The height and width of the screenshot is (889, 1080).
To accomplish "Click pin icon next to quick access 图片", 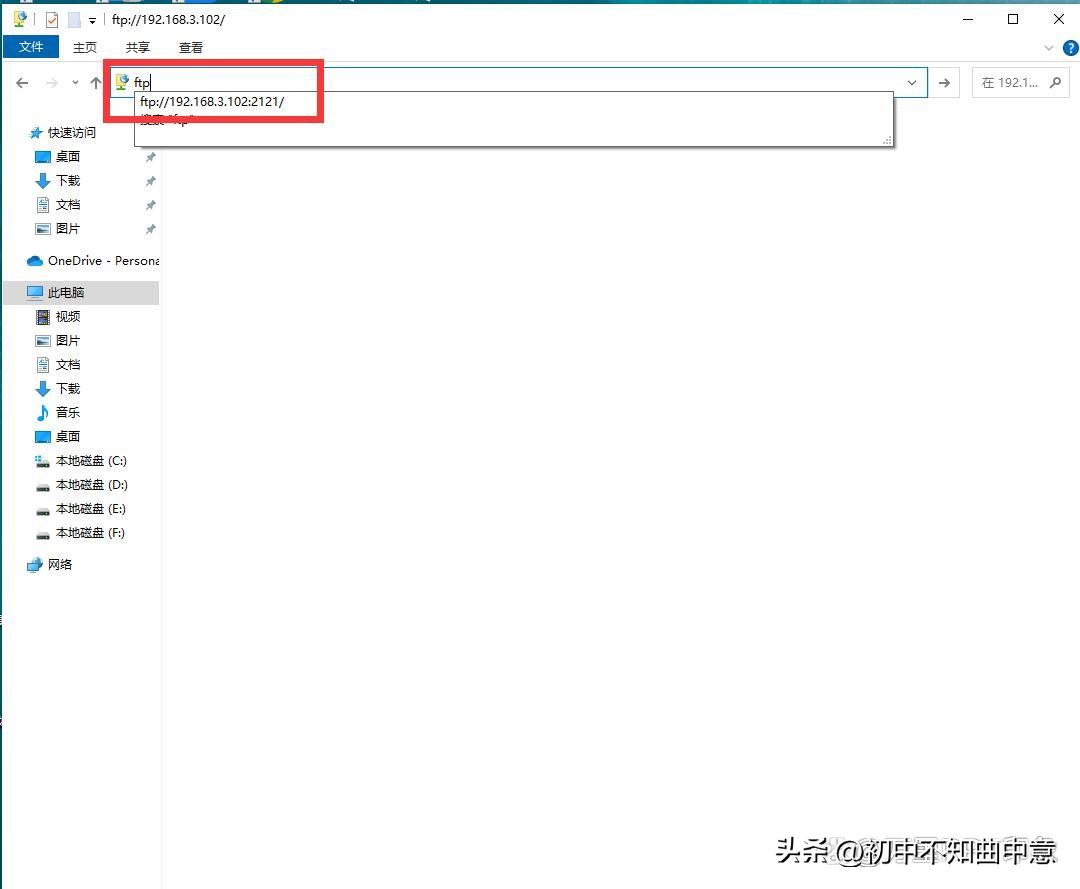I will point(150,229).
